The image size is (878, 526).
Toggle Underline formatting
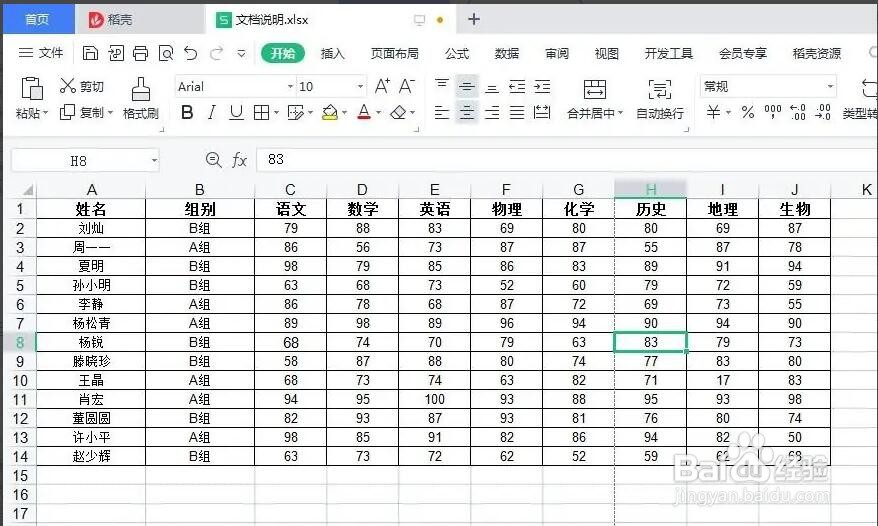(x=236, y=113)
